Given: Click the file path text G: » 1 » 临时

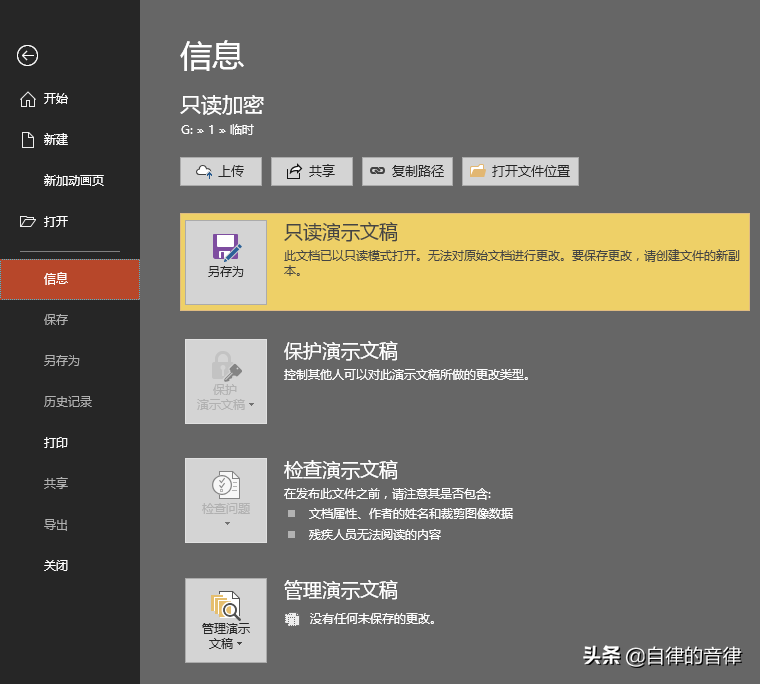Looking at the screenshot, I should [217, 130].
